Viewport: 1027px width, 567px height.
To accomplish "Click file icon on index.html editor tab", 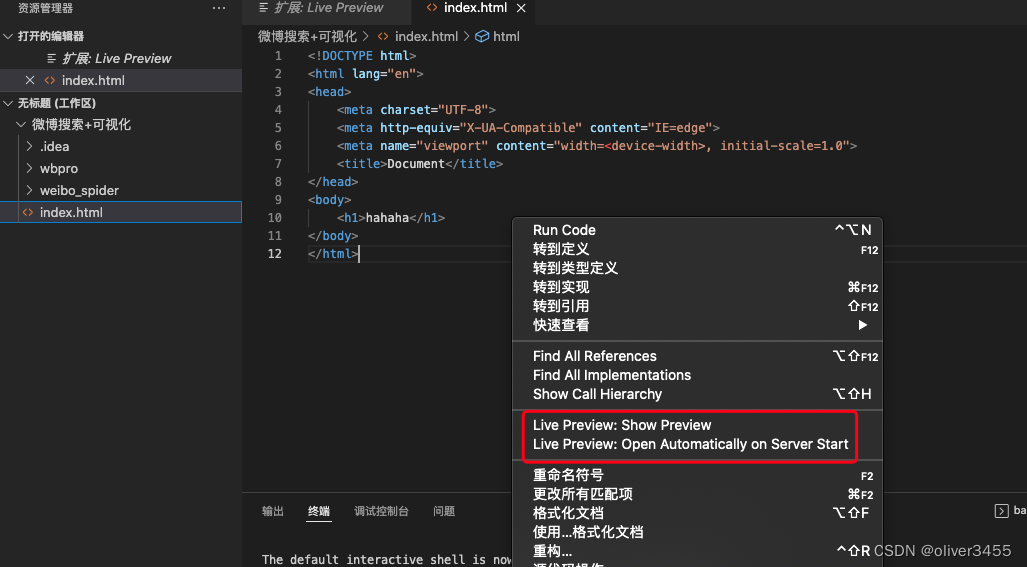I will [x=432, y=8].
